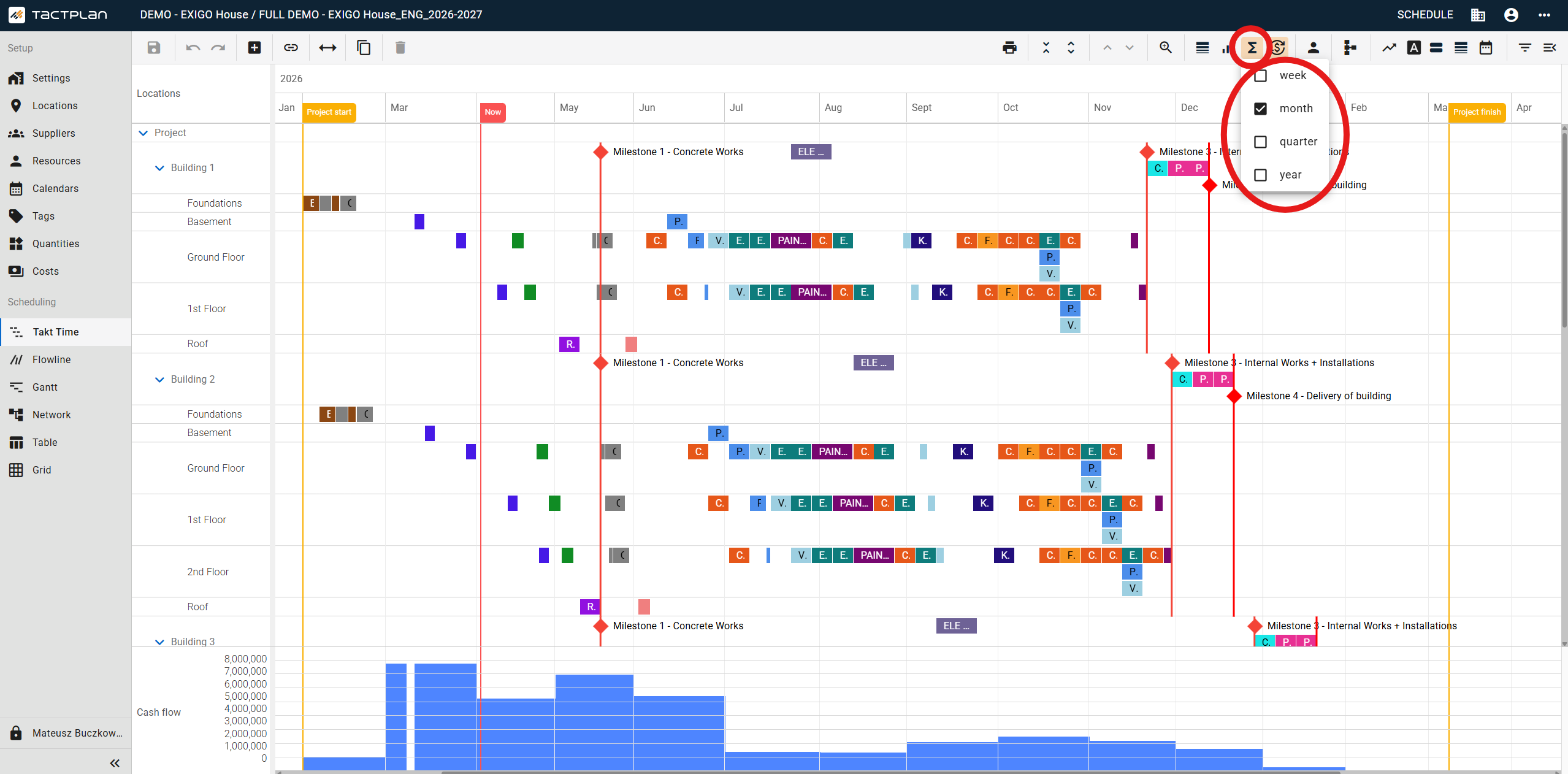This screenshot has height=774, width=1568.
Task: Select Building 1 Ground Floor 'K.' task
Action: point(922,241)
